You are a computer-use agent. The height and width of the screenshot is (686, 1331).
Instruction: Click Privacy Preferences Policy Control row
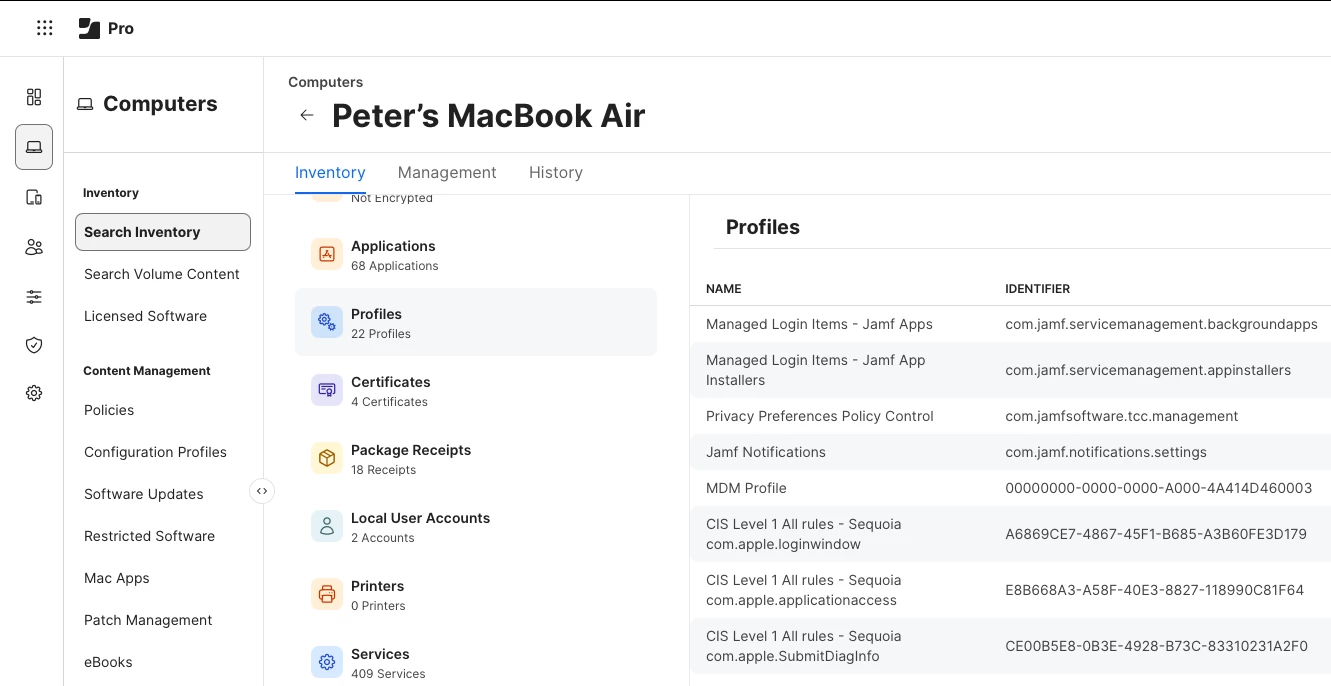(x=1010, y=416)
